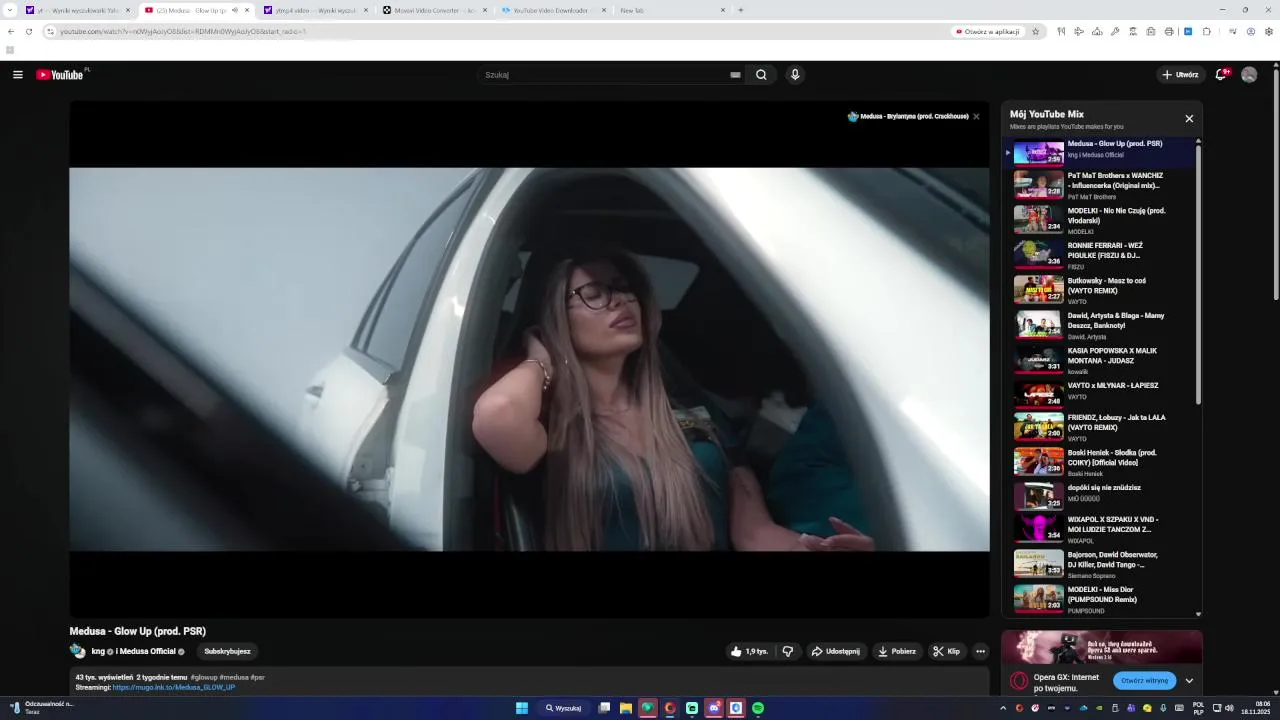Open browser extensions puzzle icon
The image size is (1280, 720).
1207,32
